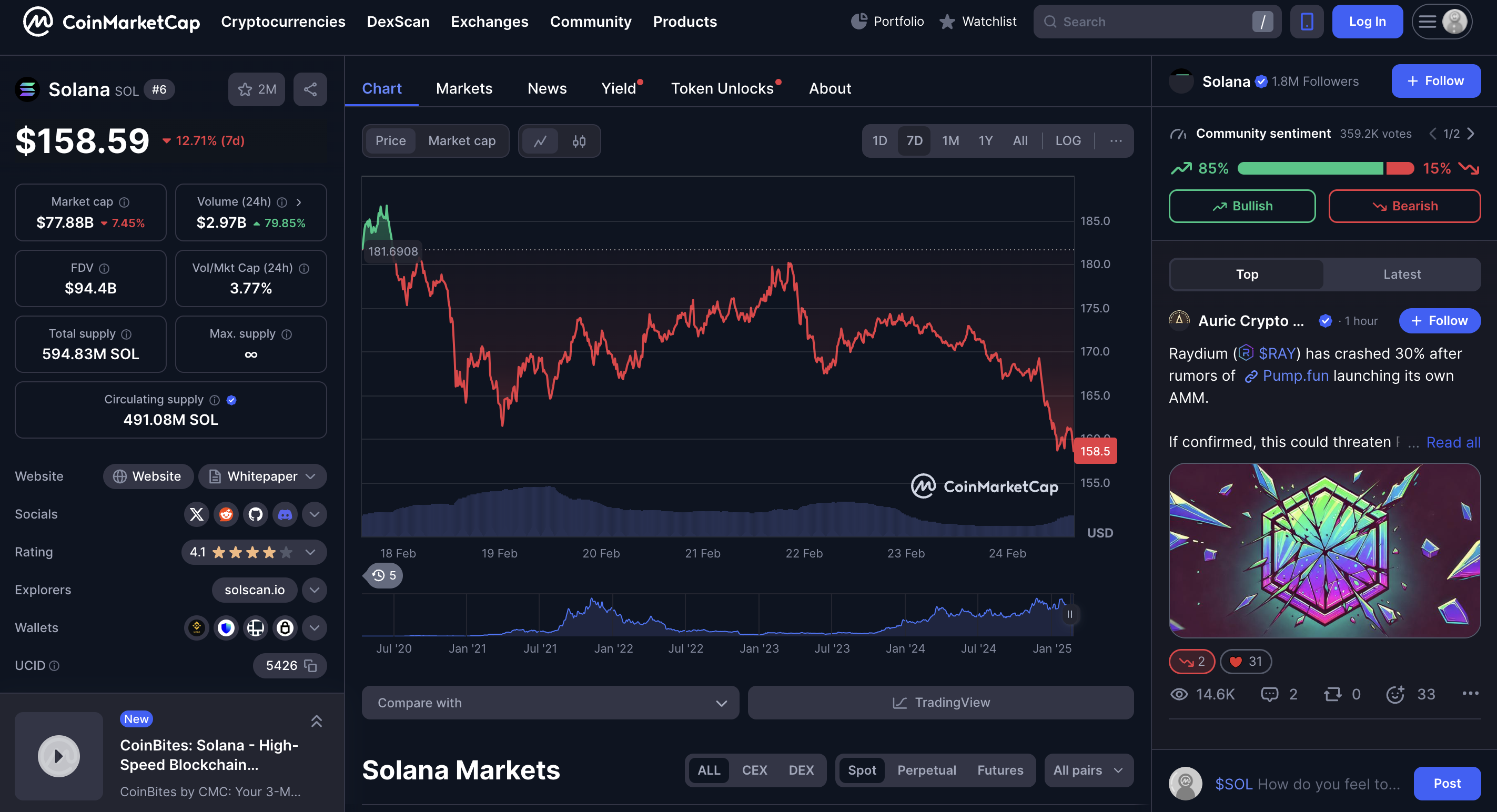Expand the Rating 4.1 dropdown
Viewport: 1497px width, 812px height.
click(254, 552)
